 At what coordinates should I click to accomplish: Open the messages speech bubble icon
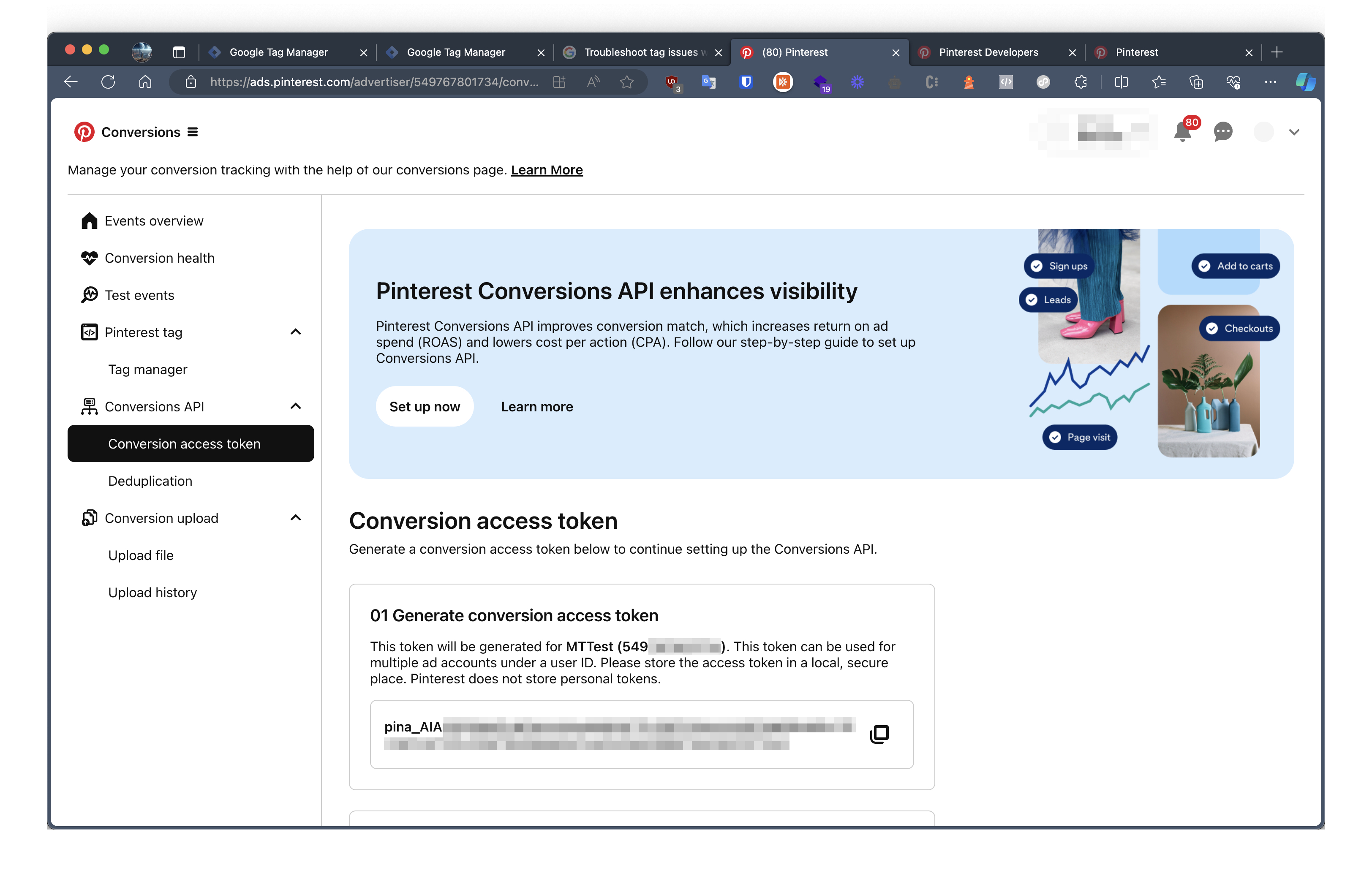[x=1223, y=132]
